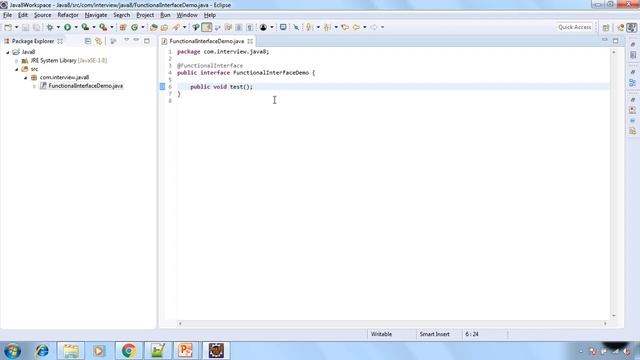Collapse the com.interview.java8 package node

(26, 78)
